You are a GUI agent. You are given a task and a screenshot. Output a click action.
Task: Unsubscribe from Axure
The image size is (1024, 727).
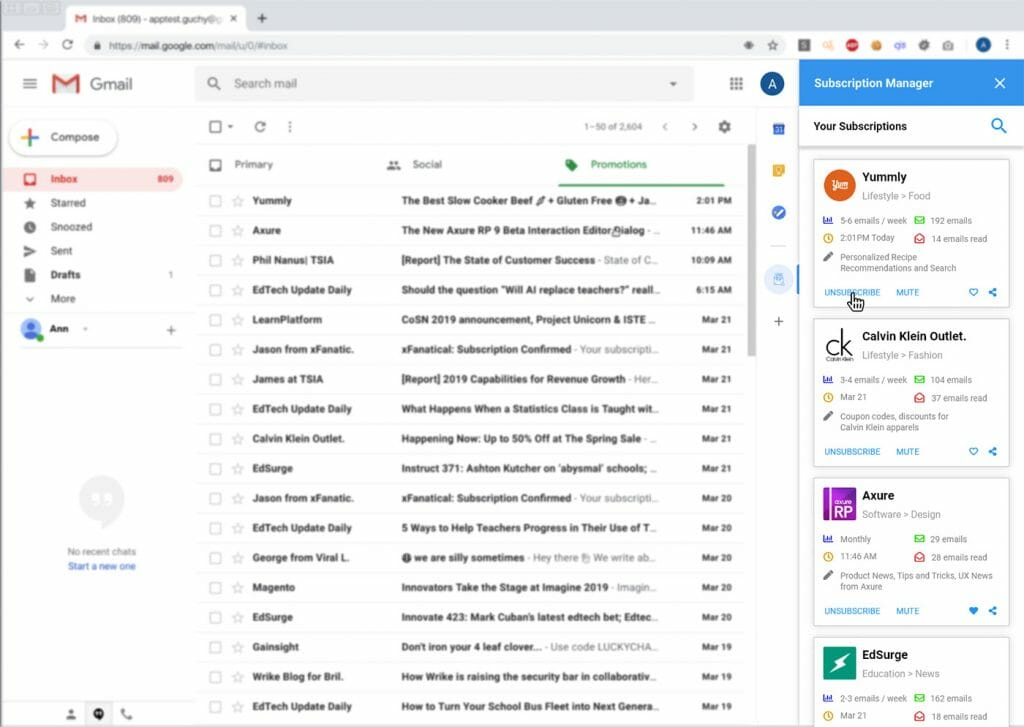852,611
